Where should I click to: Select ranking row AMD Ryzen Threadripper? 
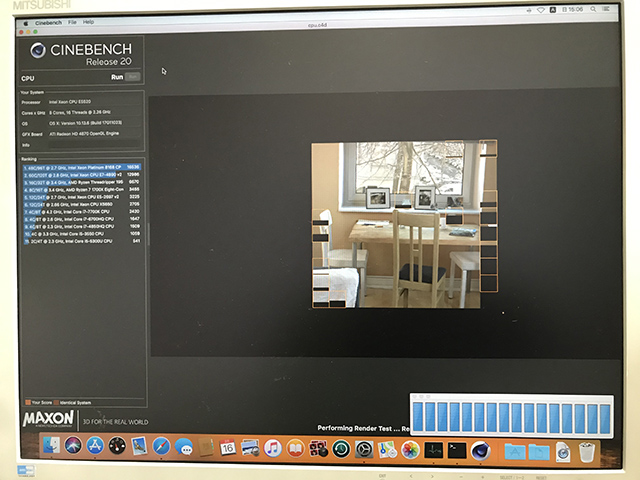click(82, 182)
